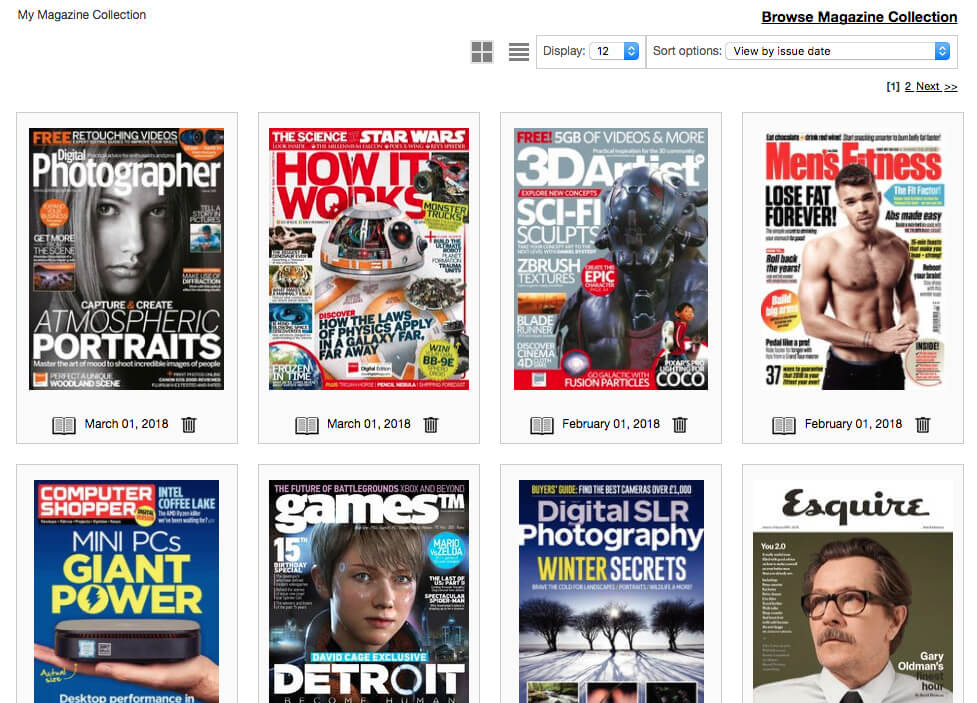
Task: Open reader icon for Digital Photographer
Action: (64, 426)
